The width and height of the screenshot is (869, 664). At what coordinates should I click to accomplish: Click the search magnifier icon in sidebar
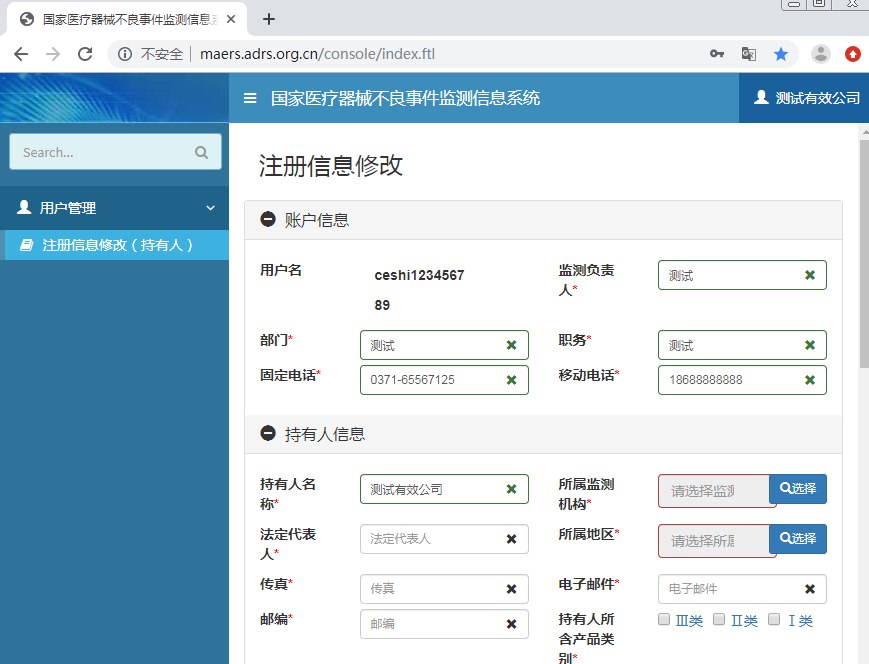tap(201, 152)
